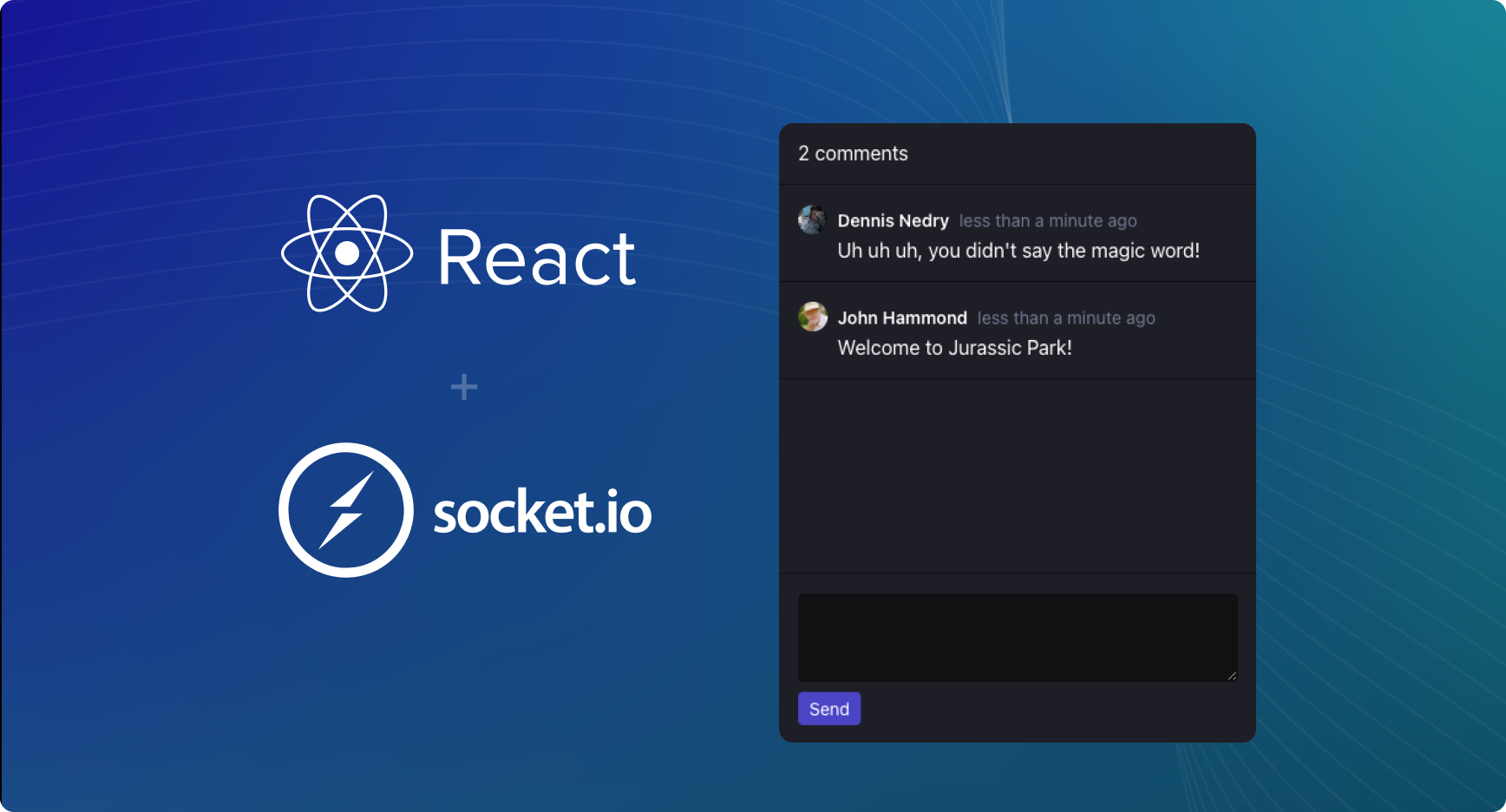Click the socket.io wordmark text
The image size is (1506, 812).
point(542,512)
